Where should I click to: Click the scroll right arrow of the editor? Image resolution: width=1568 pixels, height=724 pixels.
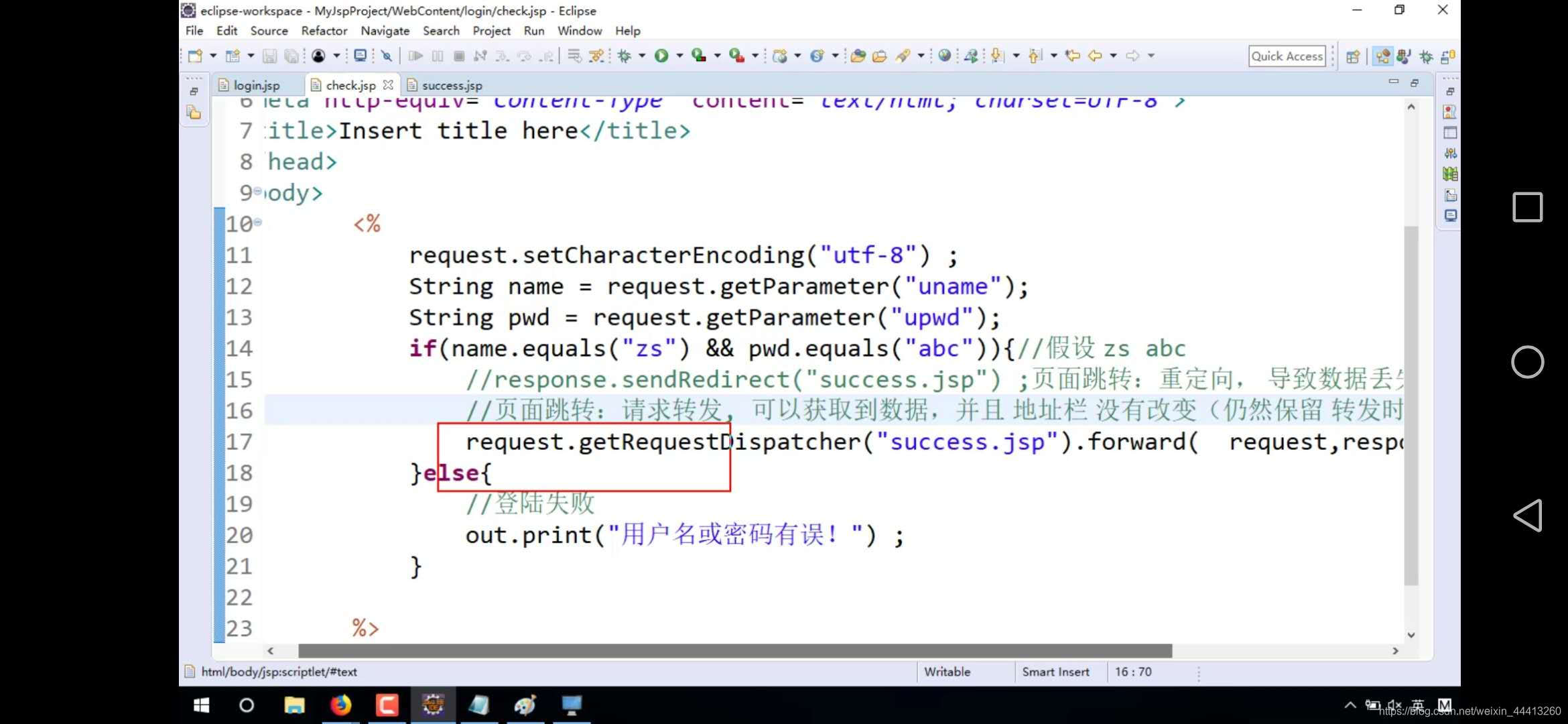[1395, 651]
